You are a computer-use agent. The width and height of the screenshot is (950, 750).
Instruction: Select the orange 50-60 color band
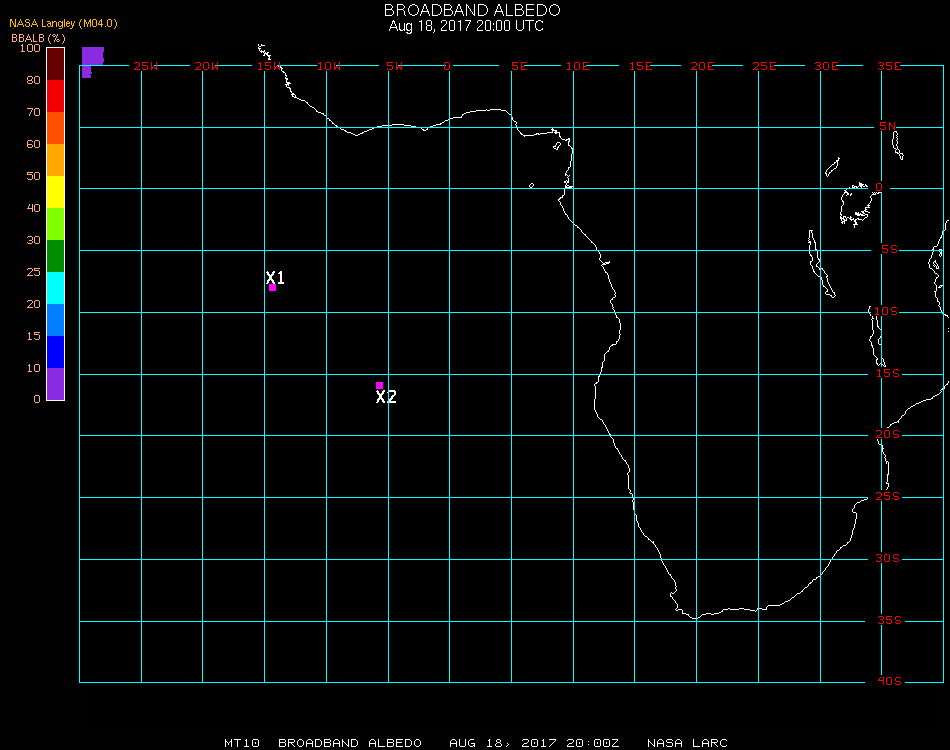(56, 160)
